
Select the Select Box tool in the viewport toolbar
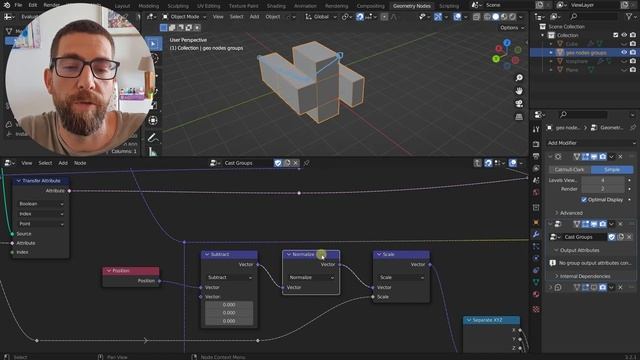coord(153,44)
